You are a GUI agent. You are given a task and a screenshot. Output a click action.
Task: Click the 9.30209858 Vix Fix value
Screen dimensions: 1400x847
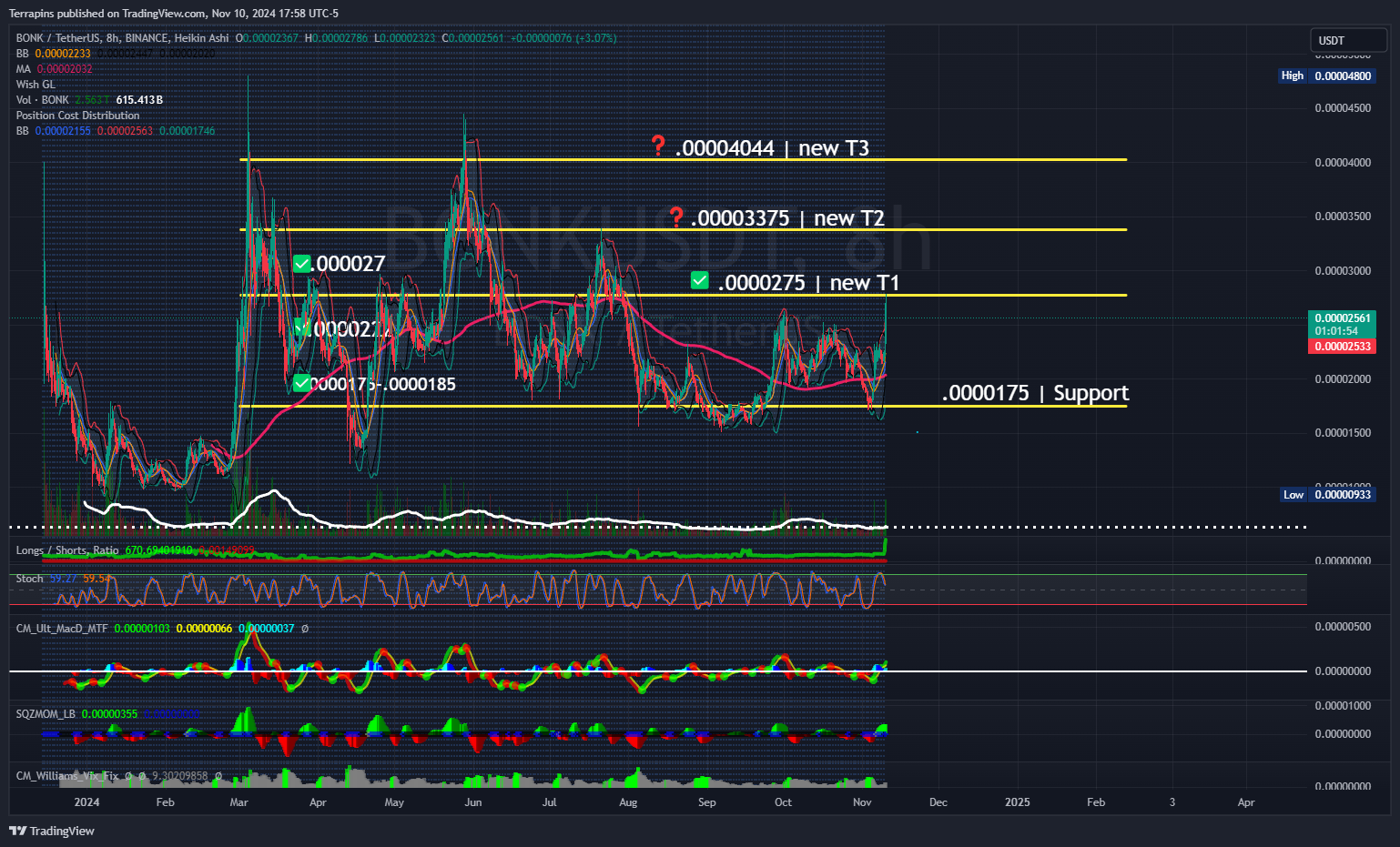(x=179, y=776)
